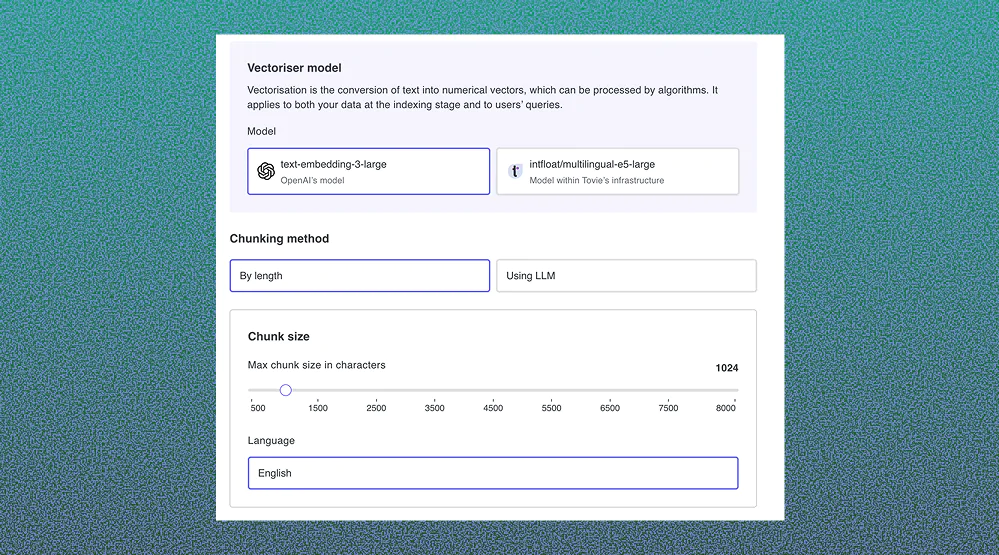
Task: Click the 7500 tick label
Action: [x=668, y=408]
